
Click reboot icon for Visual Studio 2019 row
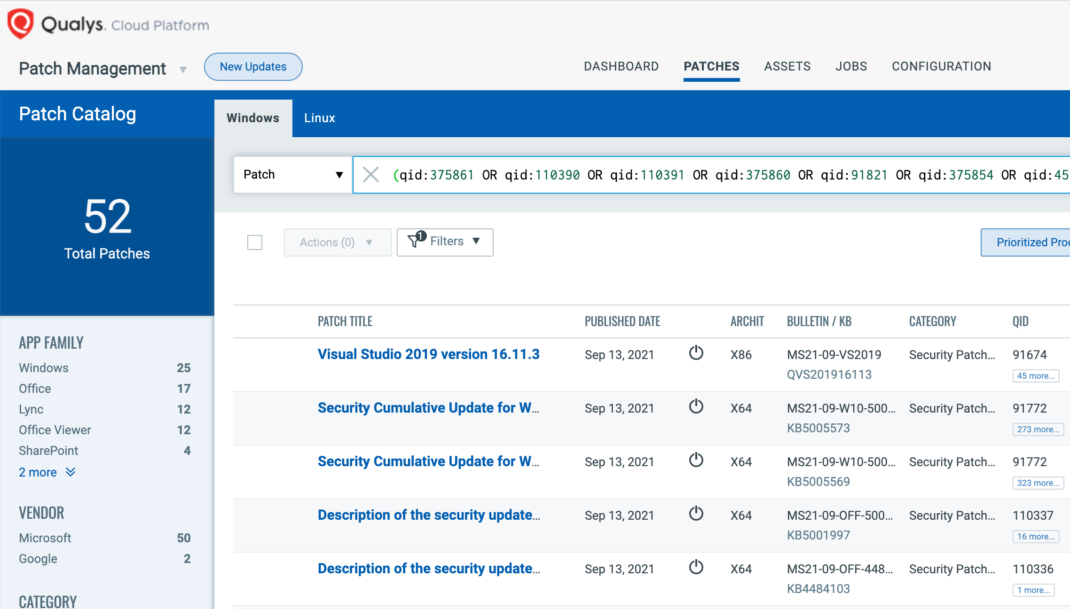pyautogui.click(x=696, y=353)
